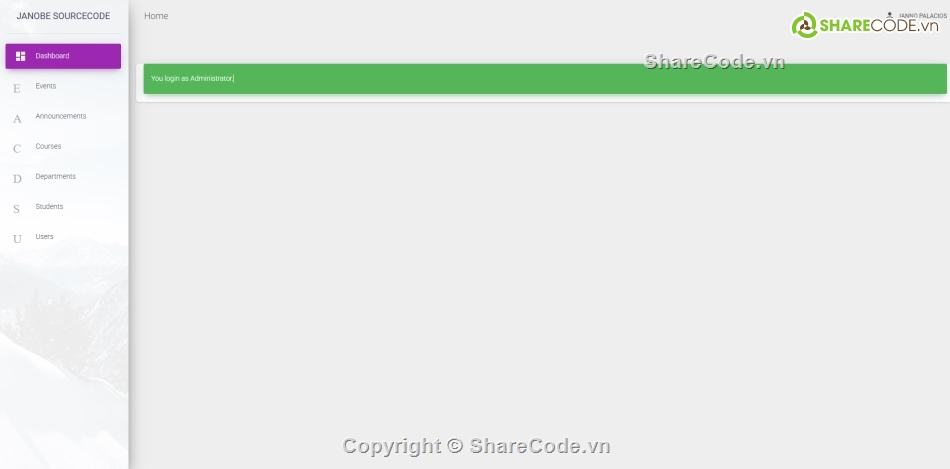This screenshot has width=950, height=469.
Task: Go to the Events page
Action: 46,86
